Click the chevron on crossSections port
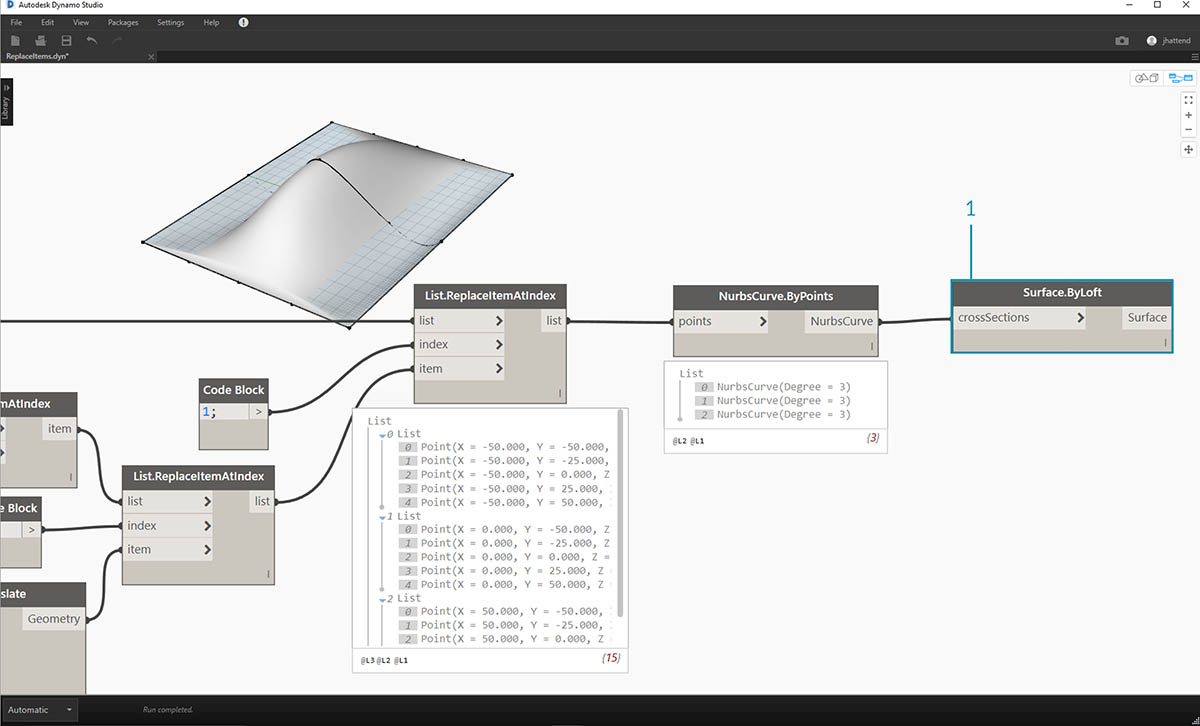Viewport: 1200px width, 726px height. [1080, 318]
